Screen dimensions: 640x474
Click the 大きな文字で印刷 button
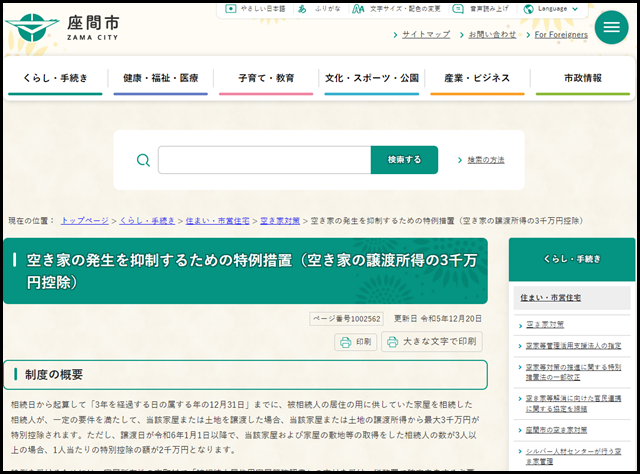(432, 341)
